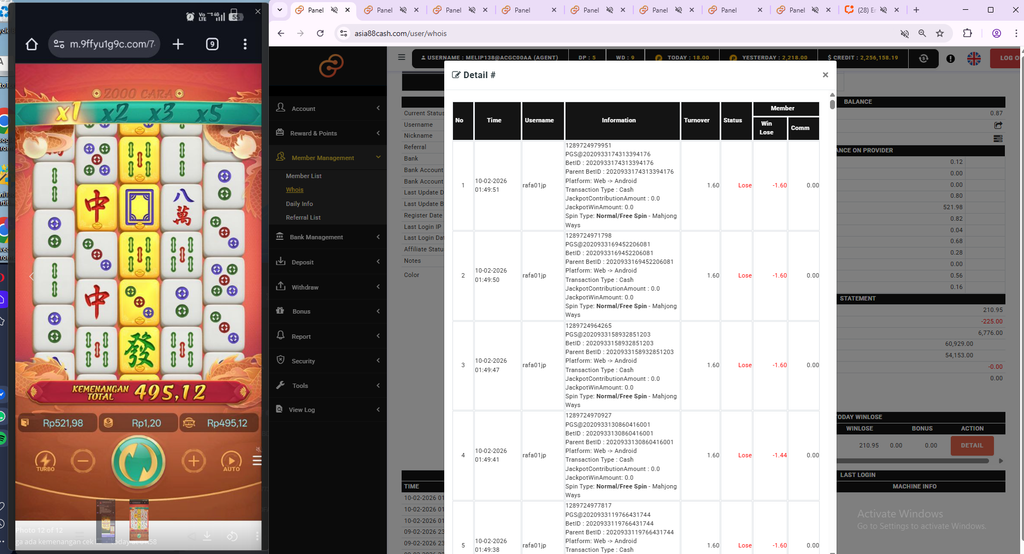The image size is (1024, 554).
Task: Reload the asia88cash page
Action: coord(320,33)
